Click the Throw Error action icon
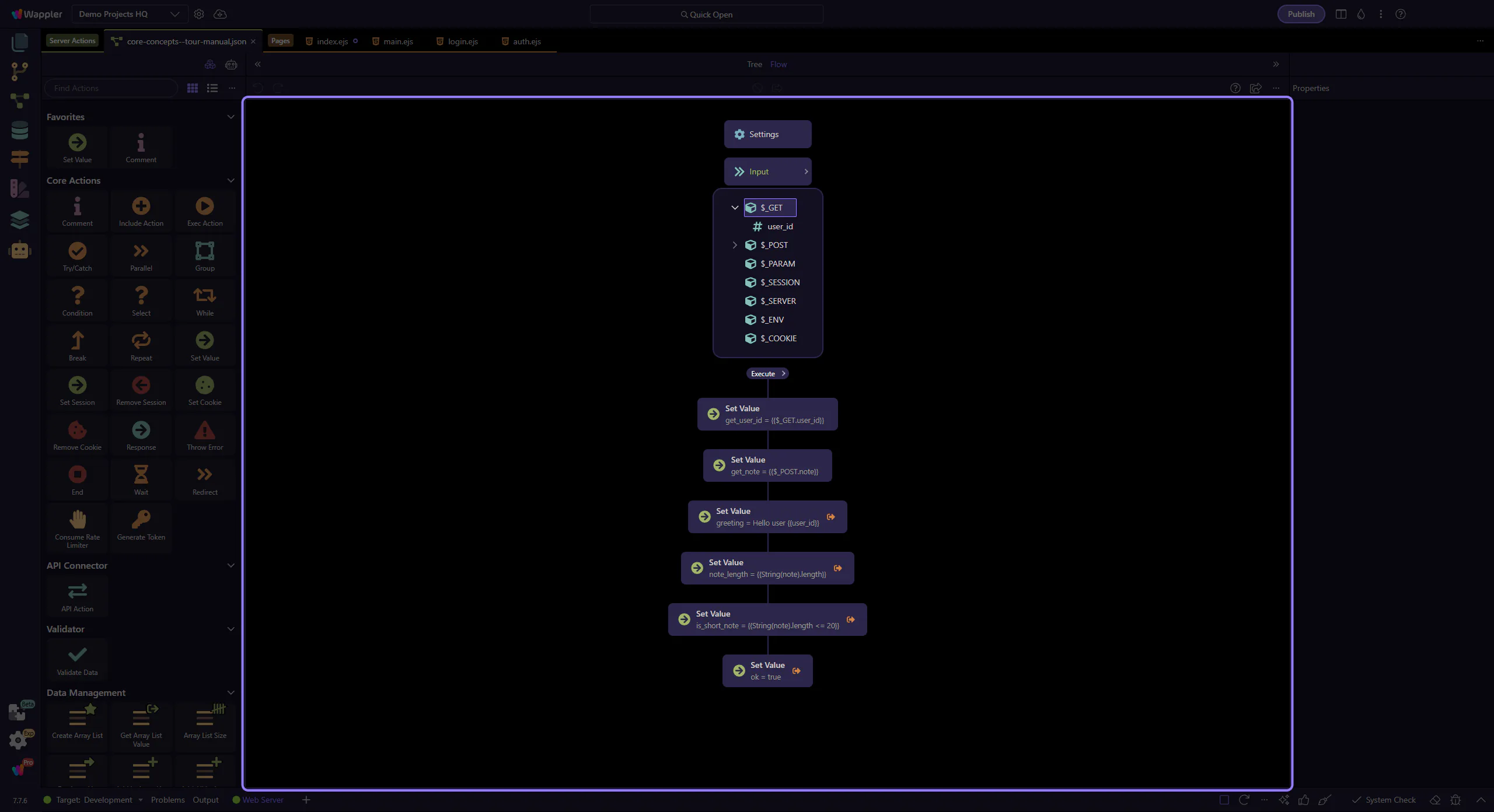1494x812 pixels. click(204, 430)
